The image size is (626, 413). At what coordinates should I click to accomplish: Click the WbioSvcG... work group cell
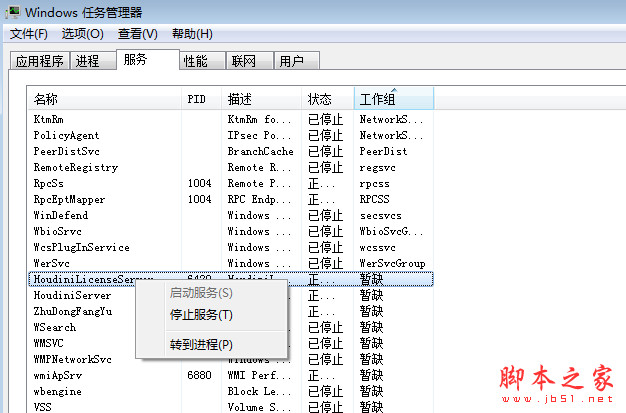(391, 231)
